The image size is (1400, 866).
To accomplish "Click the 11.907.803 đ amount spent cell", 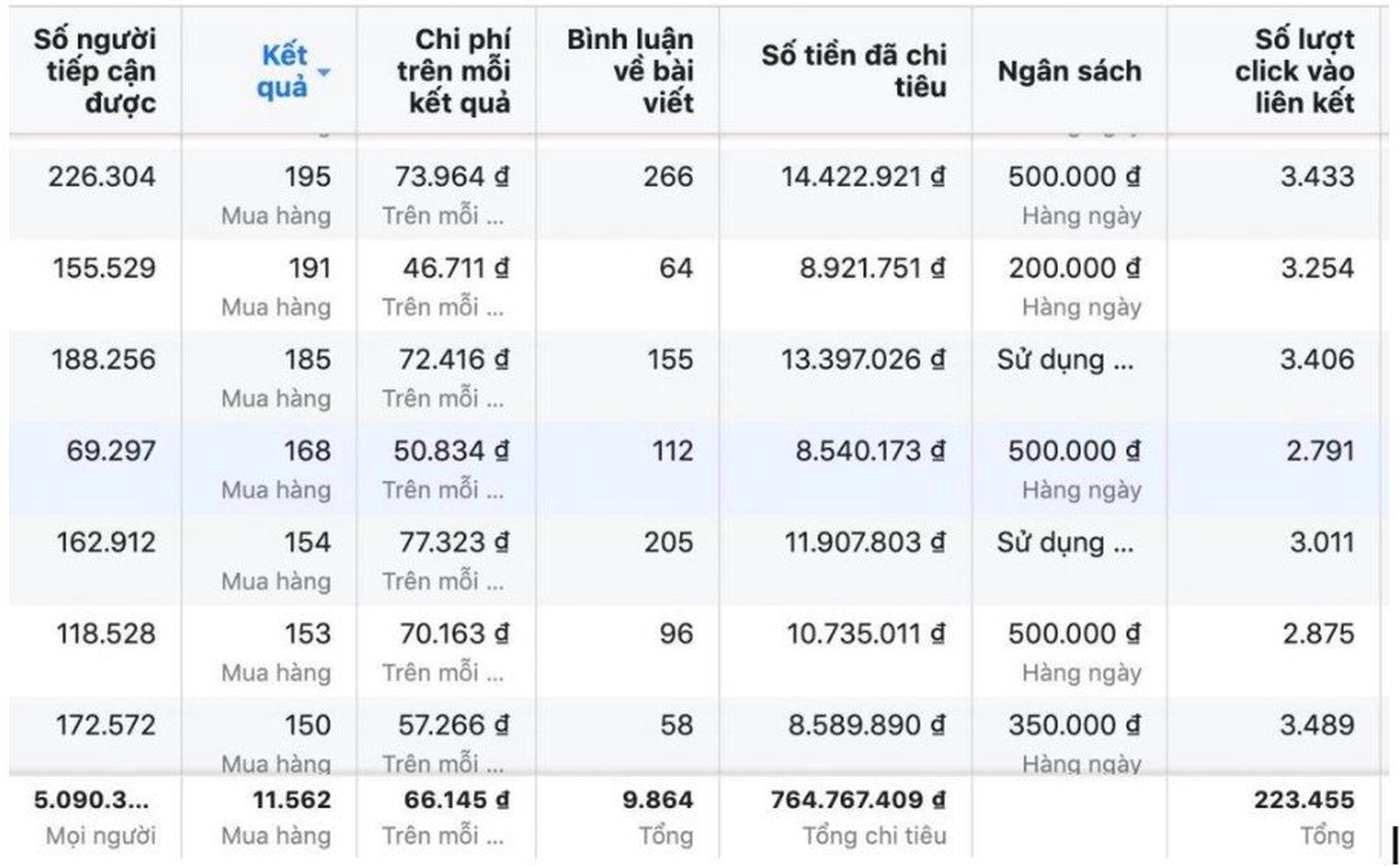I will tap(864, 542).
